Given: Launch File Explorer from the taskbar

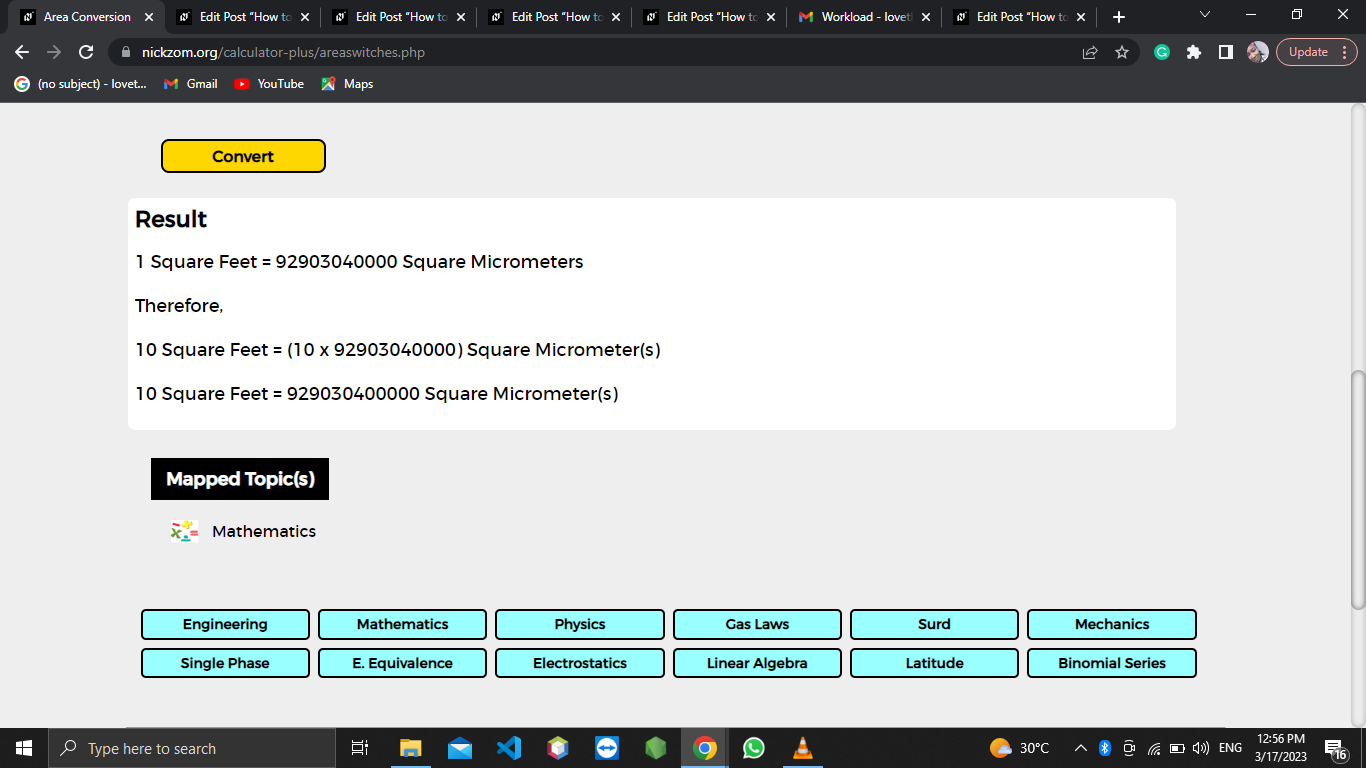Looking at the screenshot, I should point(411,748).
